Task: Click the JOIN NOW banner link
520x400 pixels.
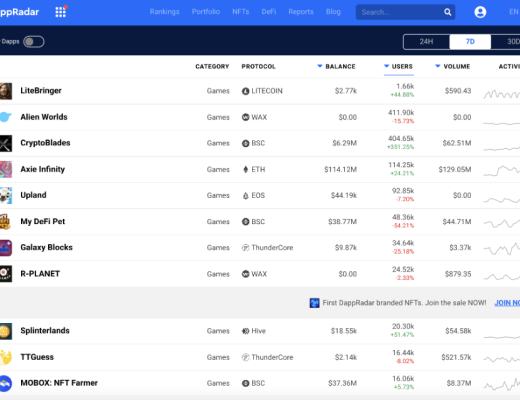Action: point(507,303)
